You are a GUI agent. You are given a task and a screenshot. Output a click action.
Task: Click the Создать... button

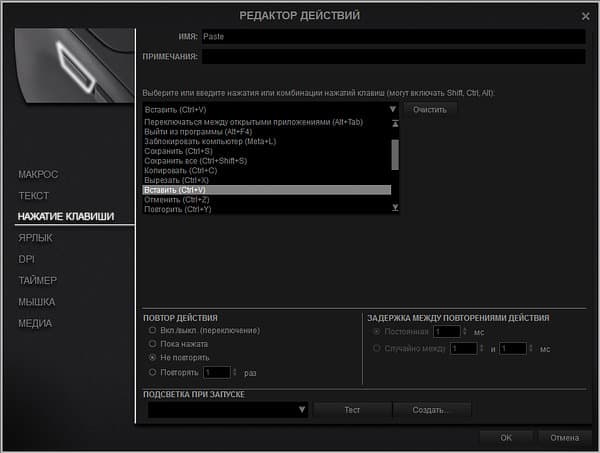pyautogui.click(x=431, y=410)
